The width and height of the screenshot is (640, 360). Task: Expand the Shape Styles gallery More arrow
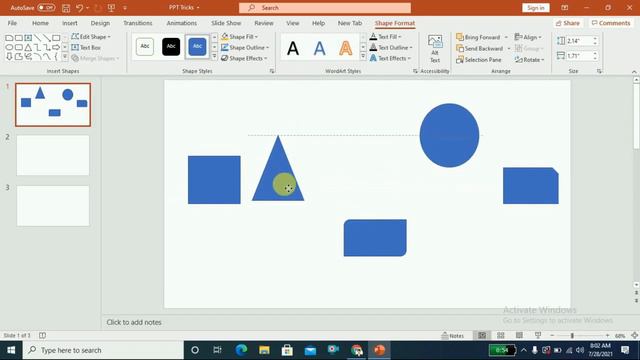[214, 56]
